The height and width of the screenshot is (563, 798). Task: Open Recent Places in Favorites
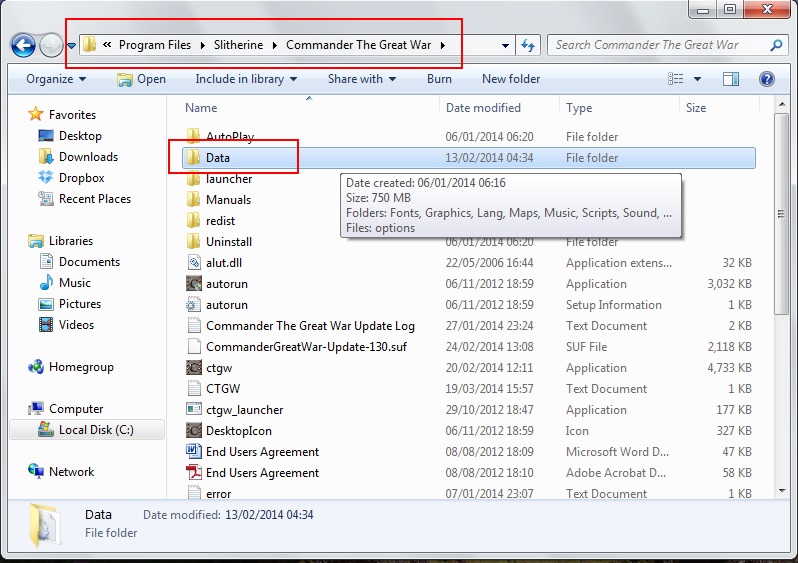point(95,199)
